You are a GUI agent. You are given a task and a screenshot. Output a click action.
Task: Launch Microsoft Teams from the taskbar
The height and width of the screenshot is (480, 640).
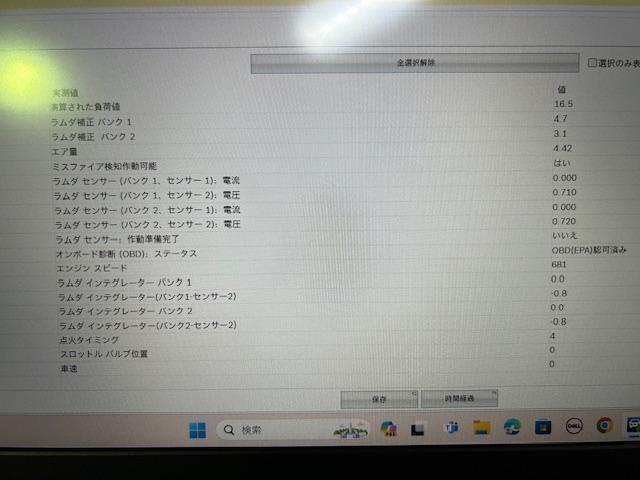coord(450,429)
